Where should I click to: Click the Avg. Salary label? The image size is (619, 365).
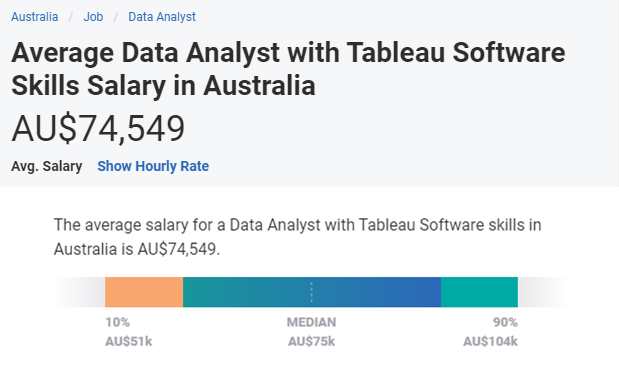(47, 166)
